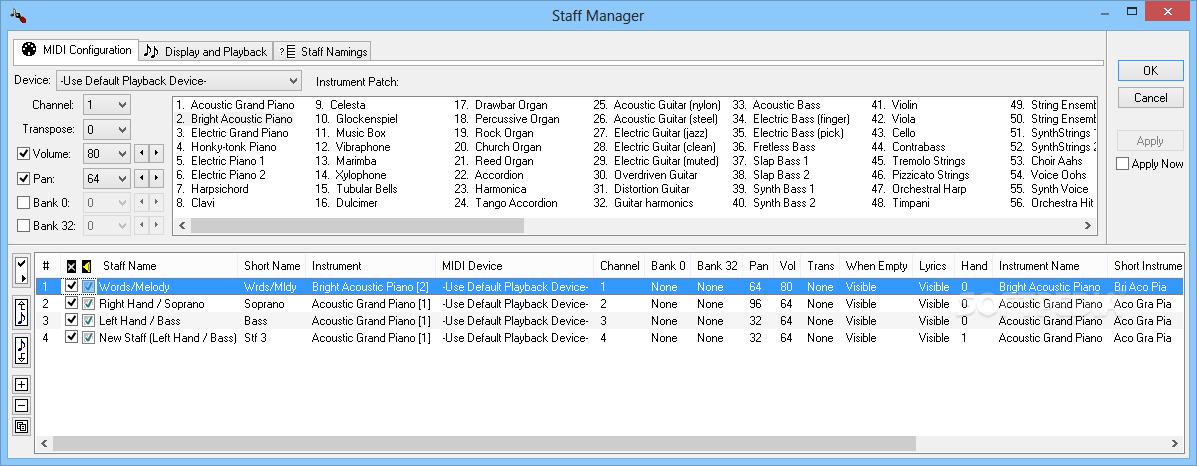Select Violin patch
This screenshot has width=1197, height=466.
pyautogui.click(x=895, y=105)
